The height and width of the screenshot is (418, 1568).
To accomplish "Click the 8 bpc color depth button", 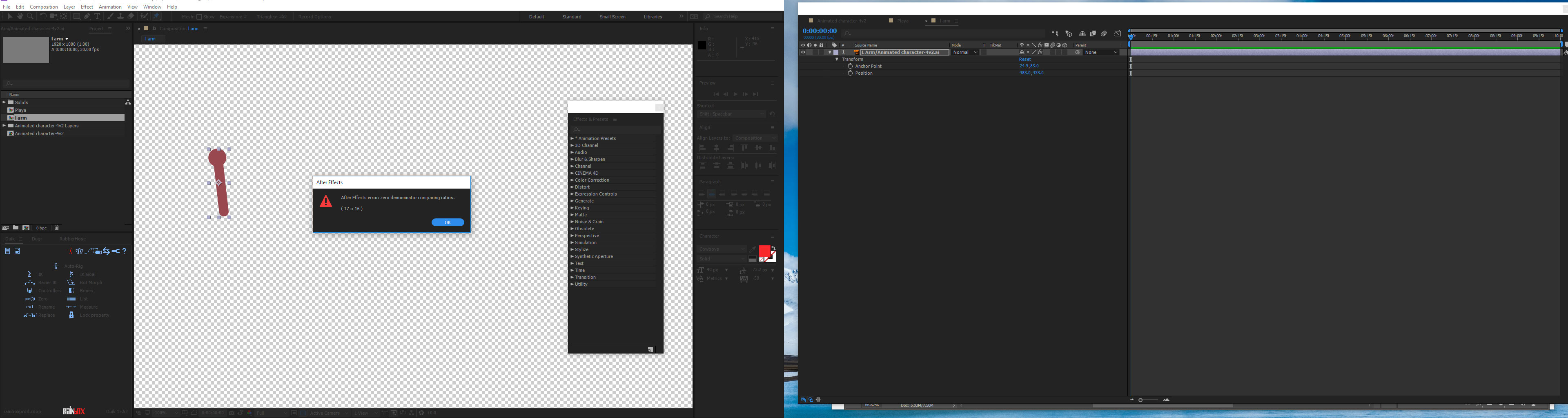I will (x=41, y=227).
